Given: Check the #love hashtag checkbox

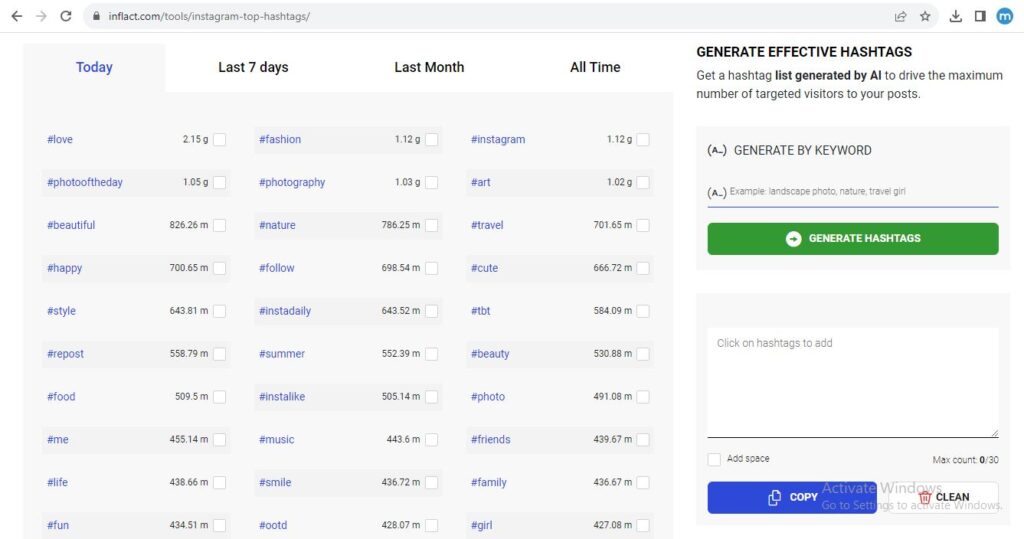Looking at the screenshot, I should pos(219,139).
